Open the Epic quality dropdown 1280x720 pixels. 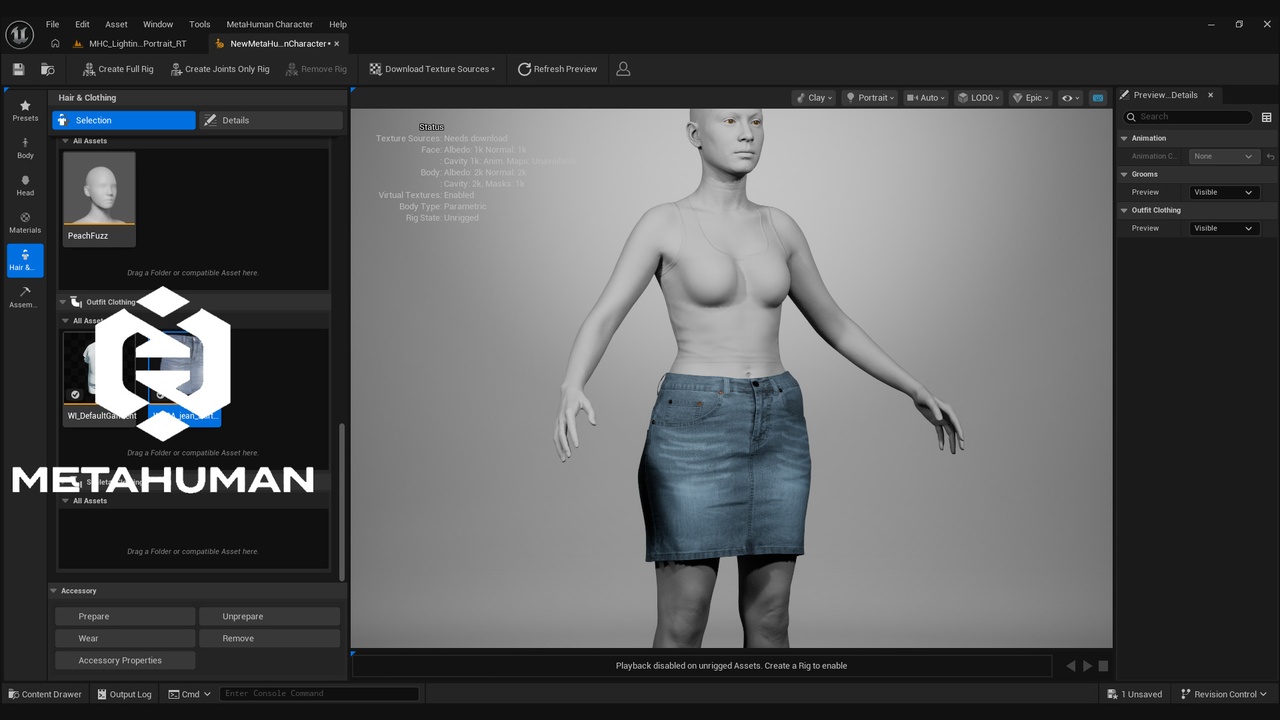point(1031,98)
